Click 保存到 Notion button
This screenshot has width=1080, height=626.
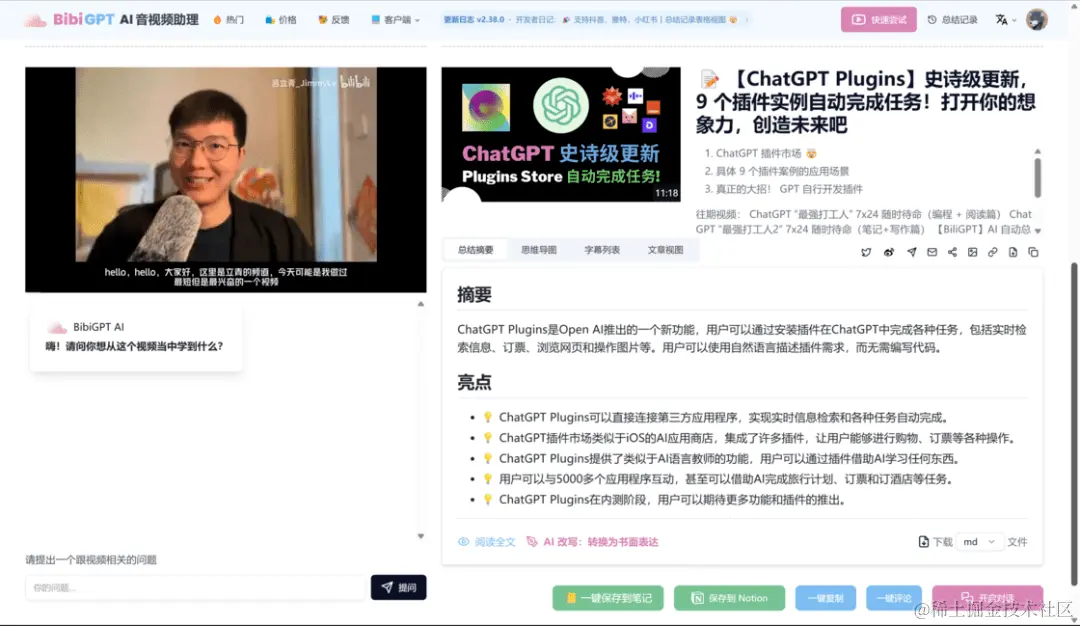point(729,598)
